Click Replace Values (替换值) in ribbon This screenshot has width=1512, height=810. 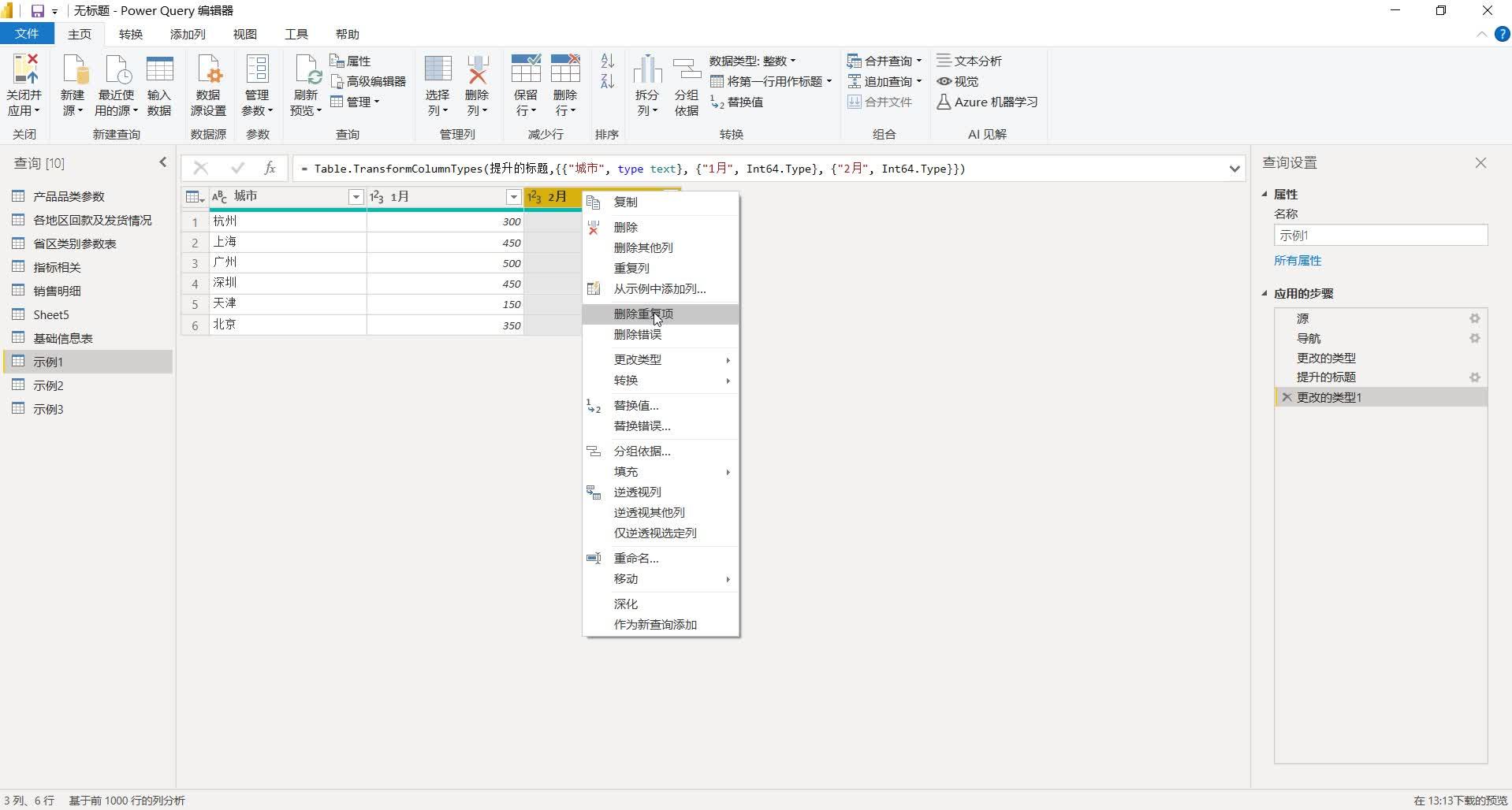tap(737, 102)
